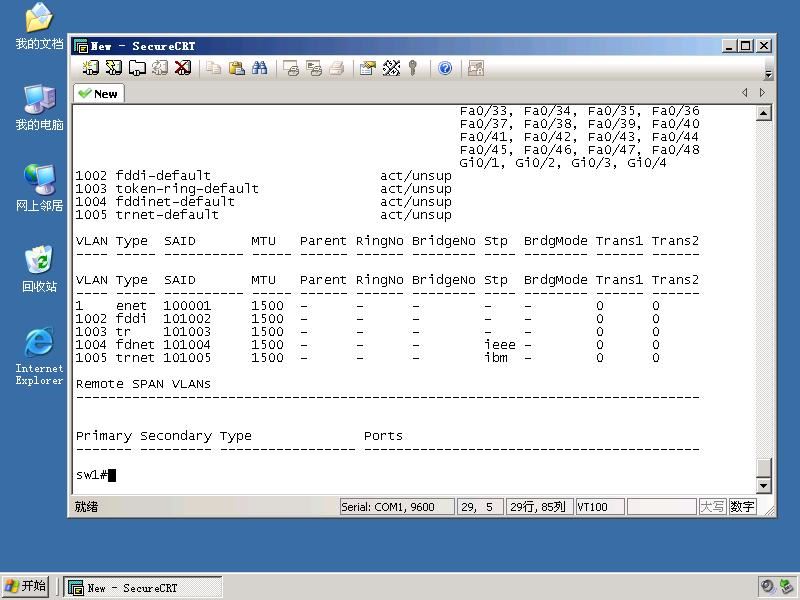
Task: Click the SecureCRT title bar icon
Action: coord(81,46)
